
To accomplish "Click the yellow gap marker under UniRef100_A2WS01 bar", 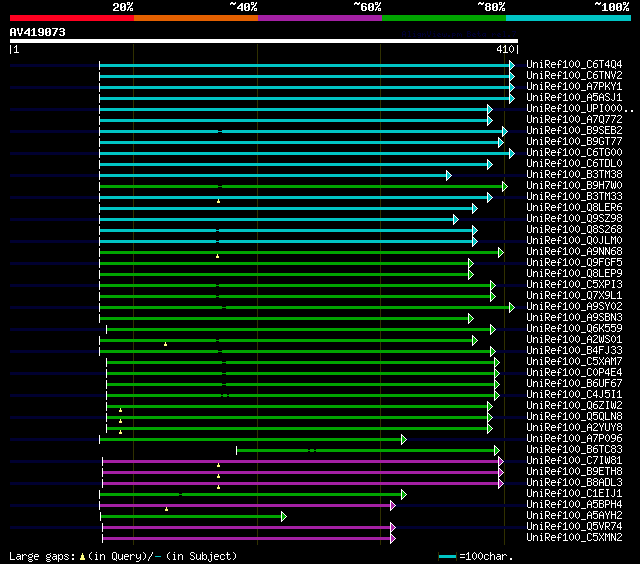I will pyautogui.click(x=165, y=344).
